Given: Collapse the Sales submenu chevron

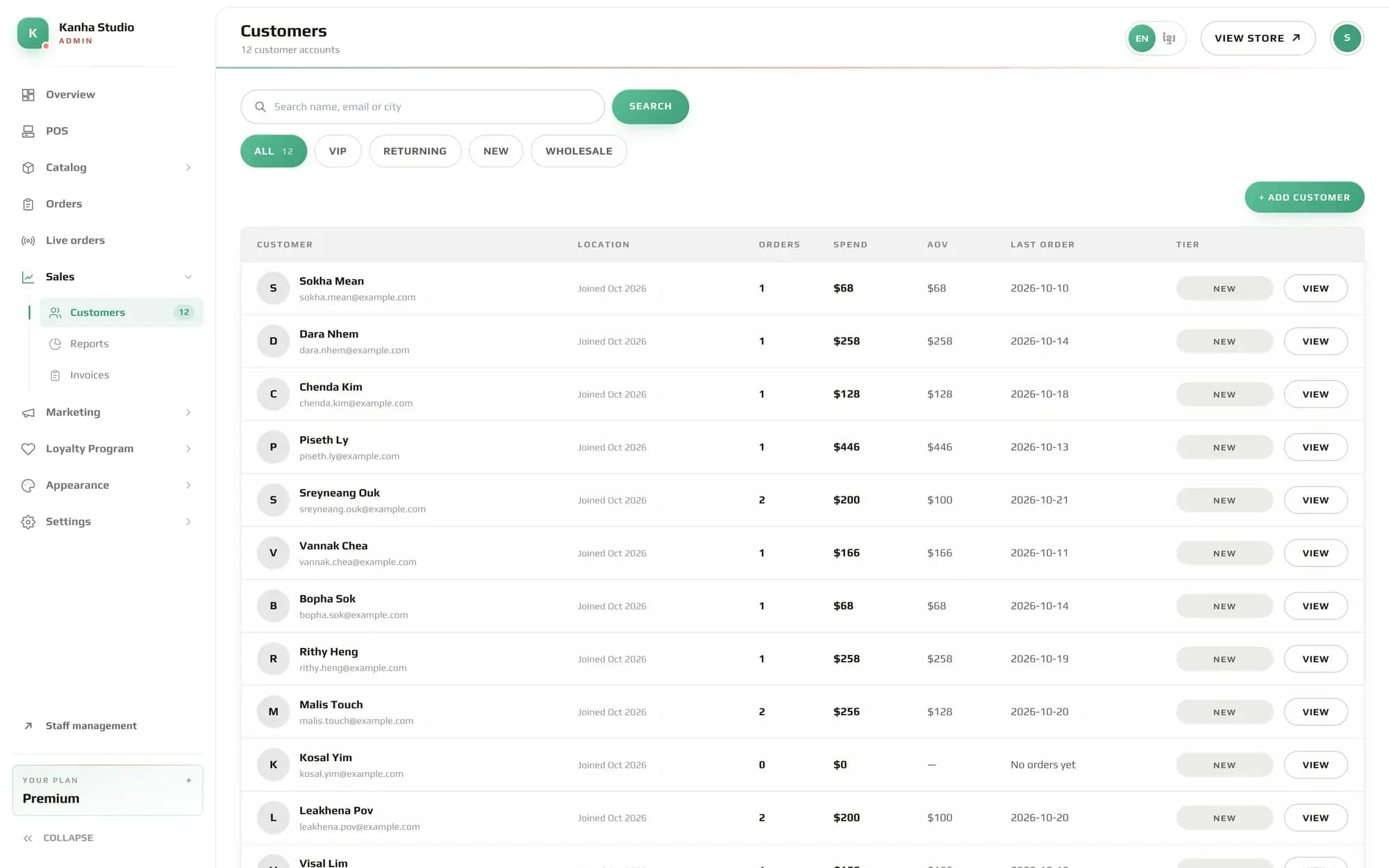Looking at the screenshot, I should 188,277.
